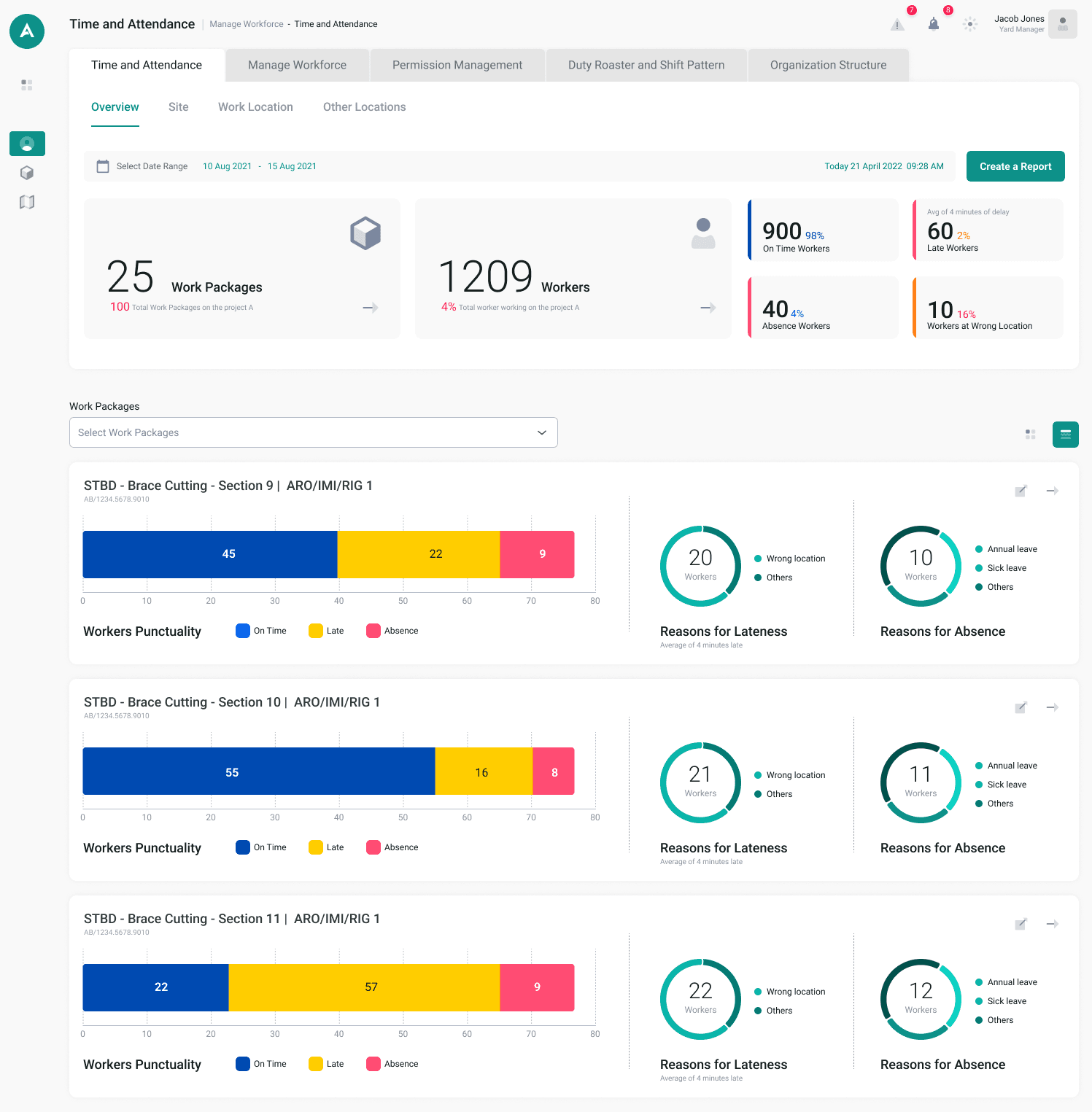Edit the Section 10 work package

pos(1021,707)
